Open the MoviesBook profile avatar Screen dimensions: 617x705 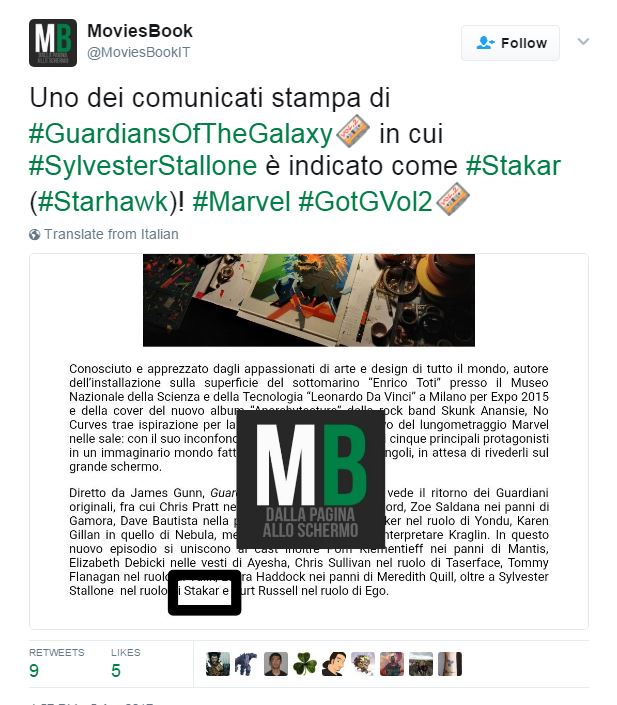[x=53, y=43]
